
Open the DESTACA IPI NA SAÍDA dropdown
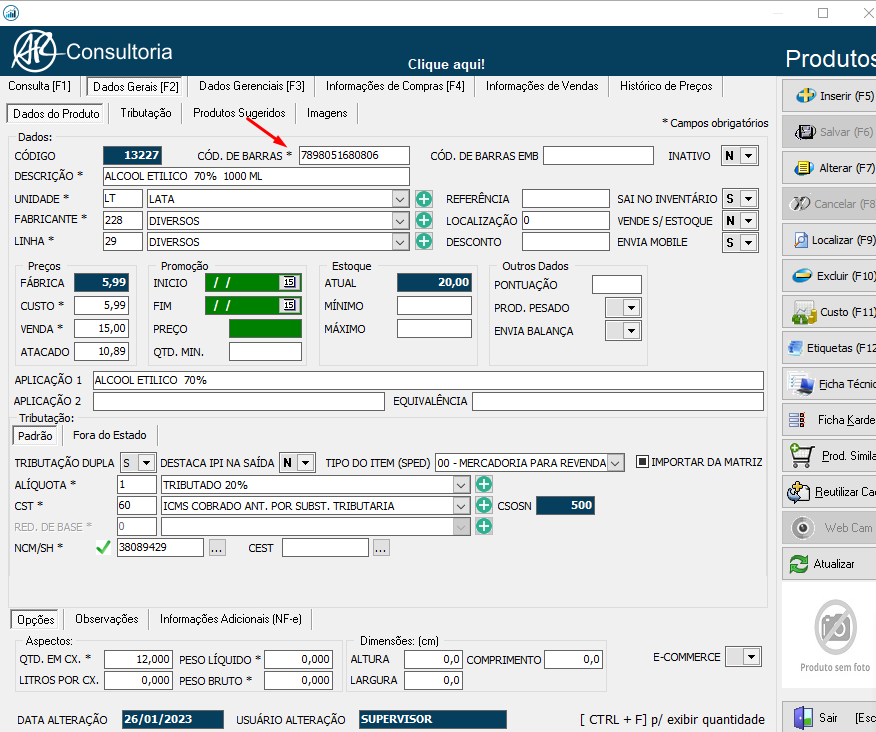tap(306, 463)
